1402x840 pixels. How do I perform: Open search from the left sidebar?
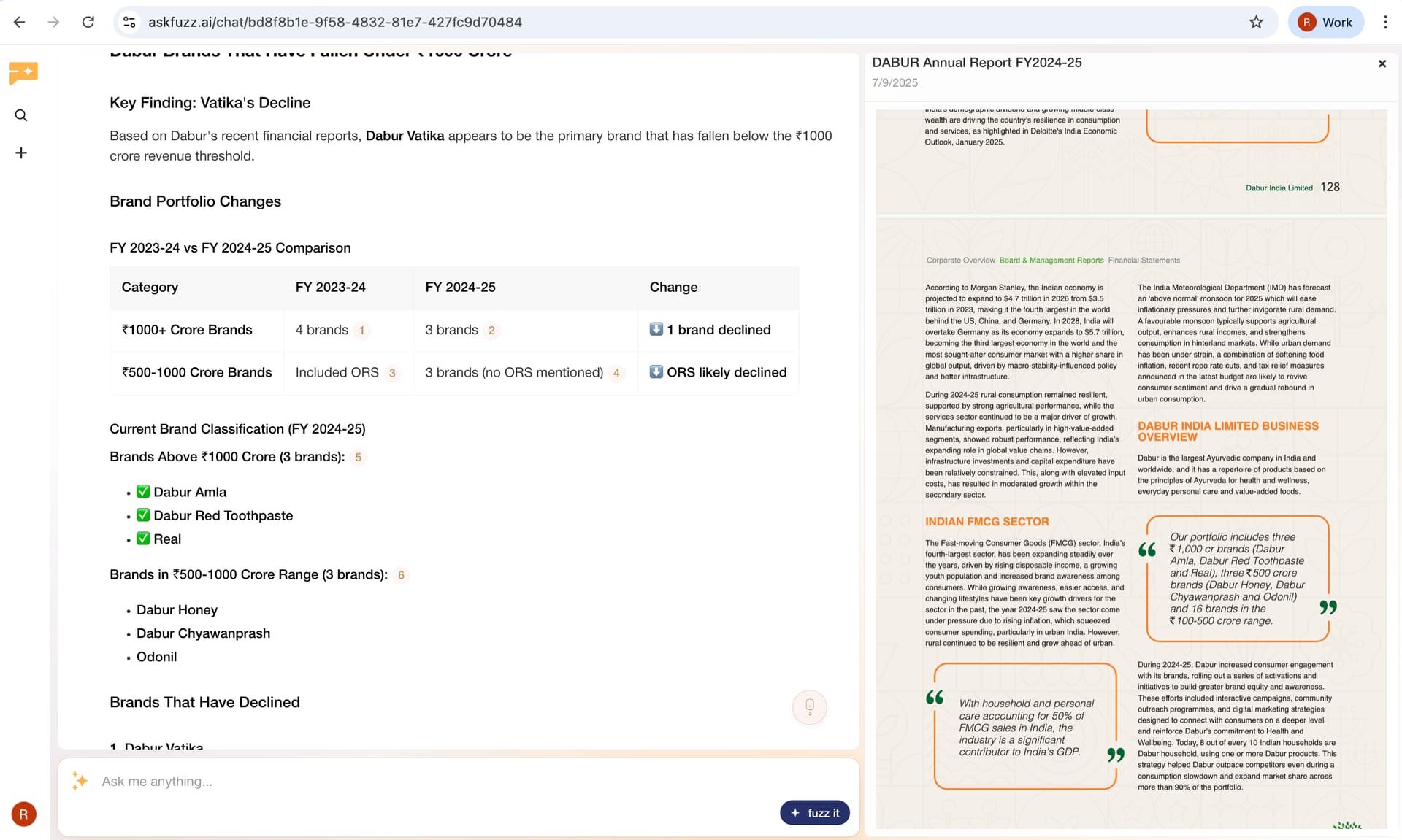click(21, 115)
